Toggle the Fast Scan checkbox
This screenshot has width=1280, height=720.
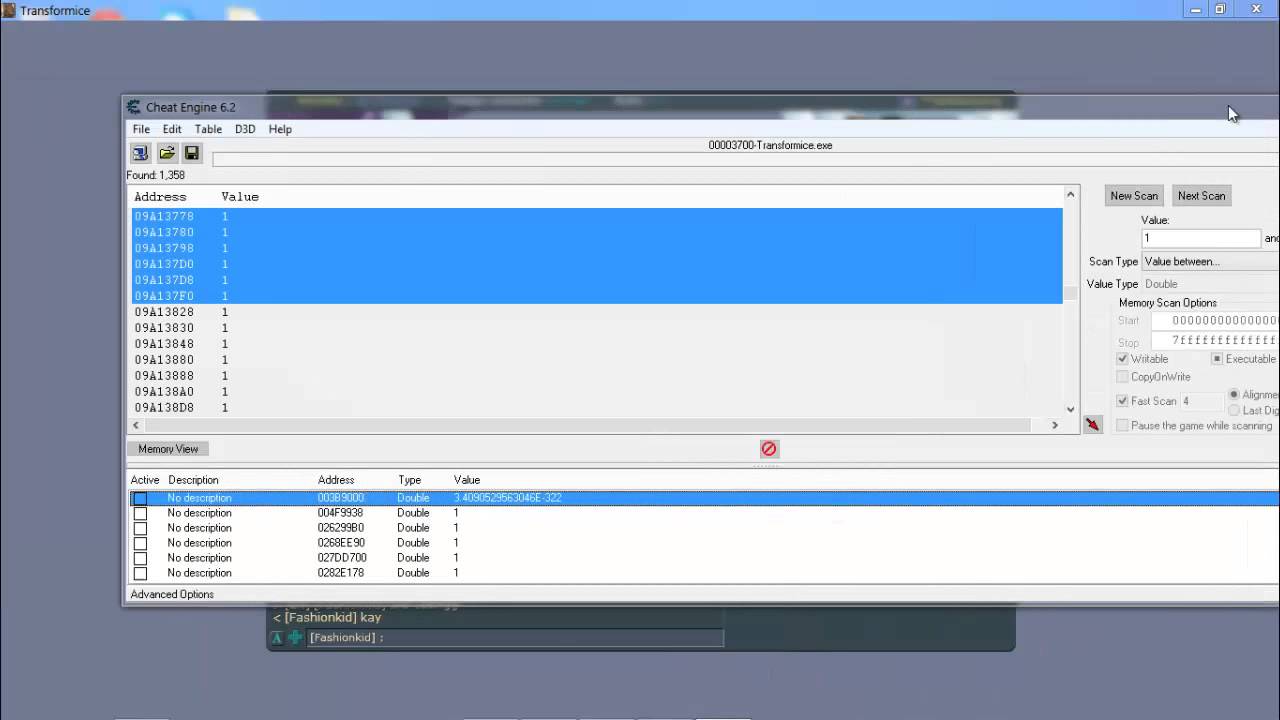coord(1123,401)
